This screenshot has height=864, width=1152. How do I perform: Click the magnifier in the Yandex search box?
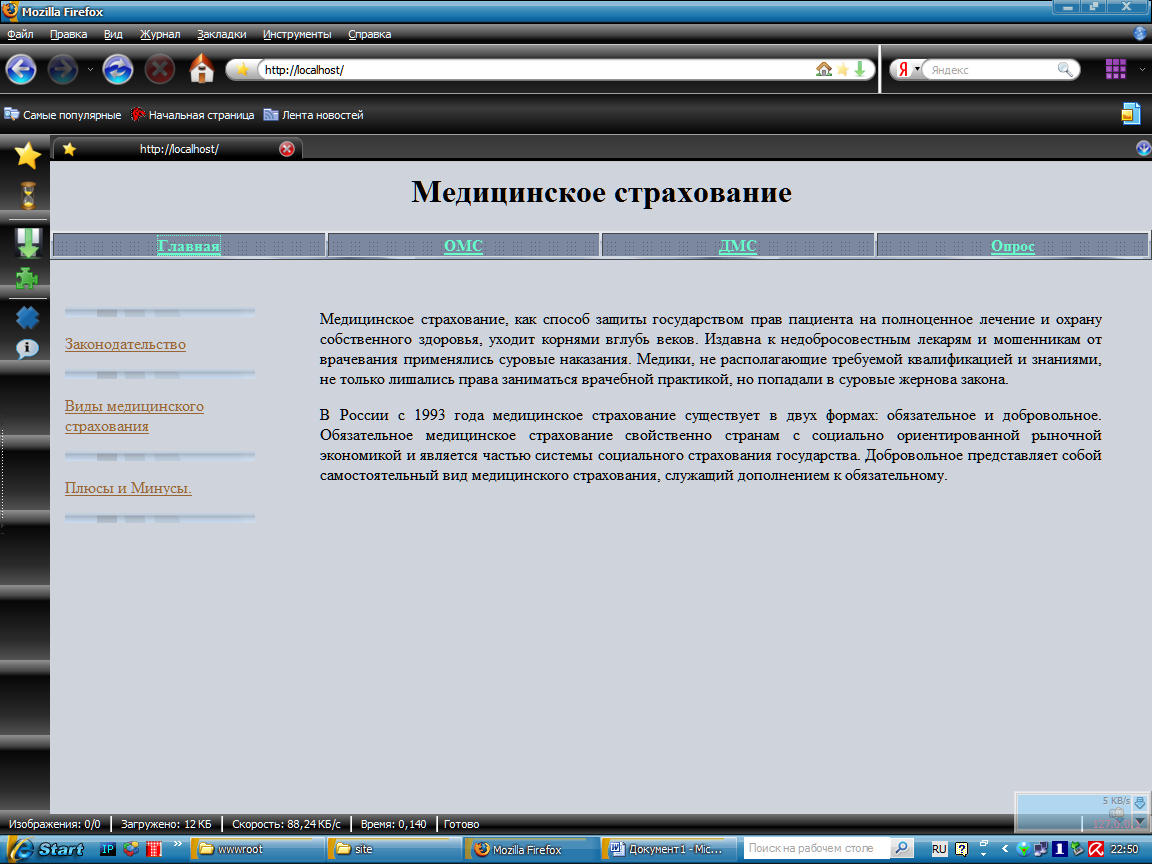tap(1065, 69)
